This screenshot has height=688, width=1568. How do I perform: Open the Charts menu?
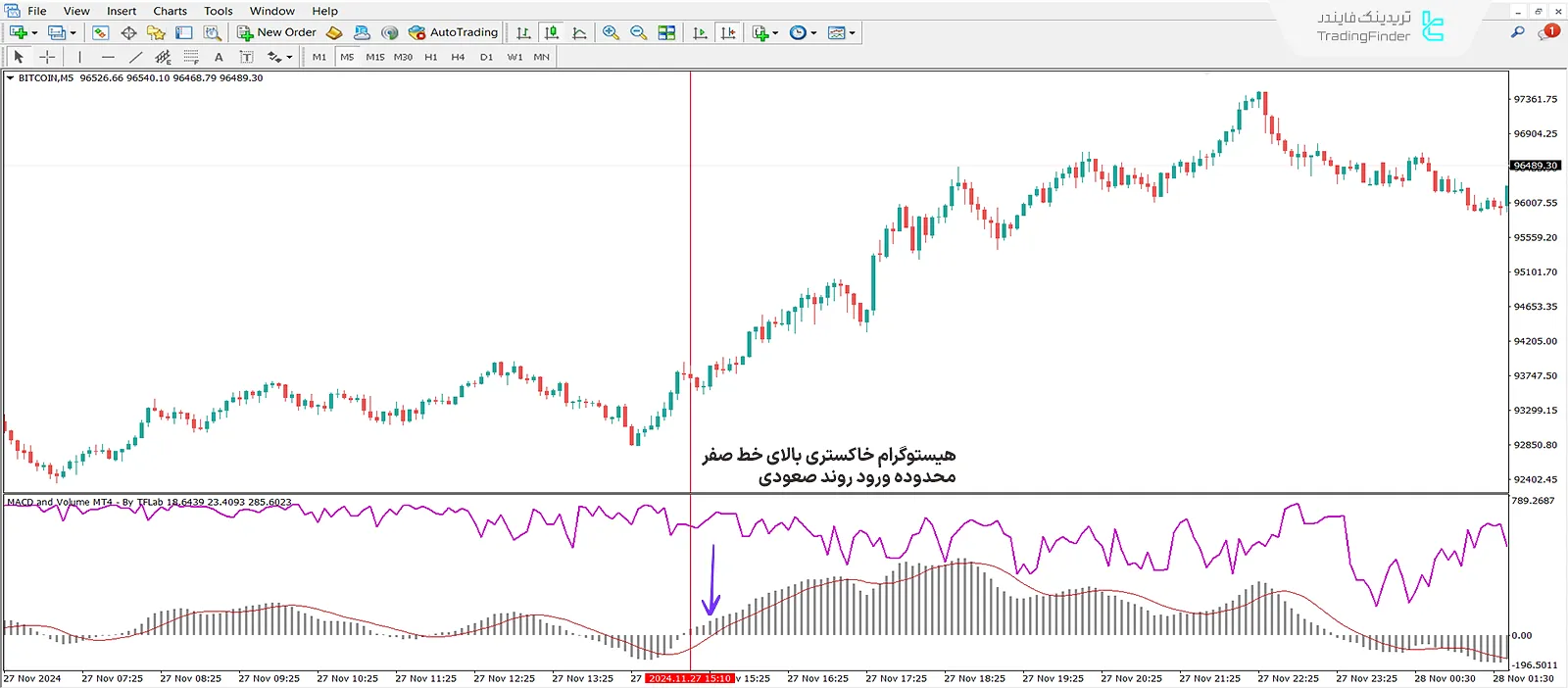click(170, 11)
